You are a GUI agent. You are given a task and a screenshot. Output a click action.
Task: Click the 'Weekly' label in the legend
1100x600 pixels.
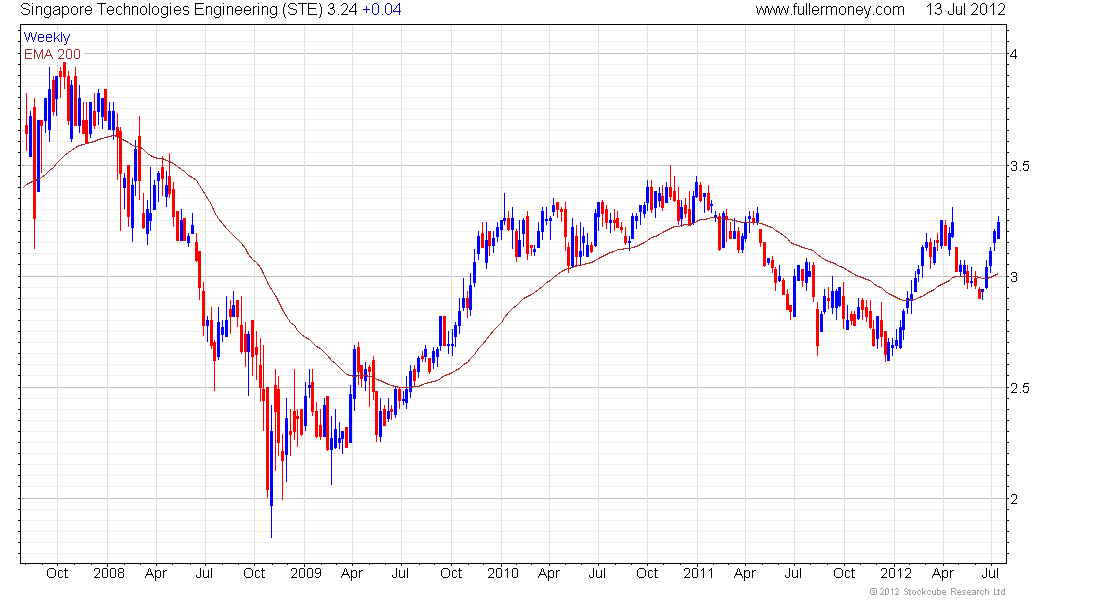click(47, 37)
